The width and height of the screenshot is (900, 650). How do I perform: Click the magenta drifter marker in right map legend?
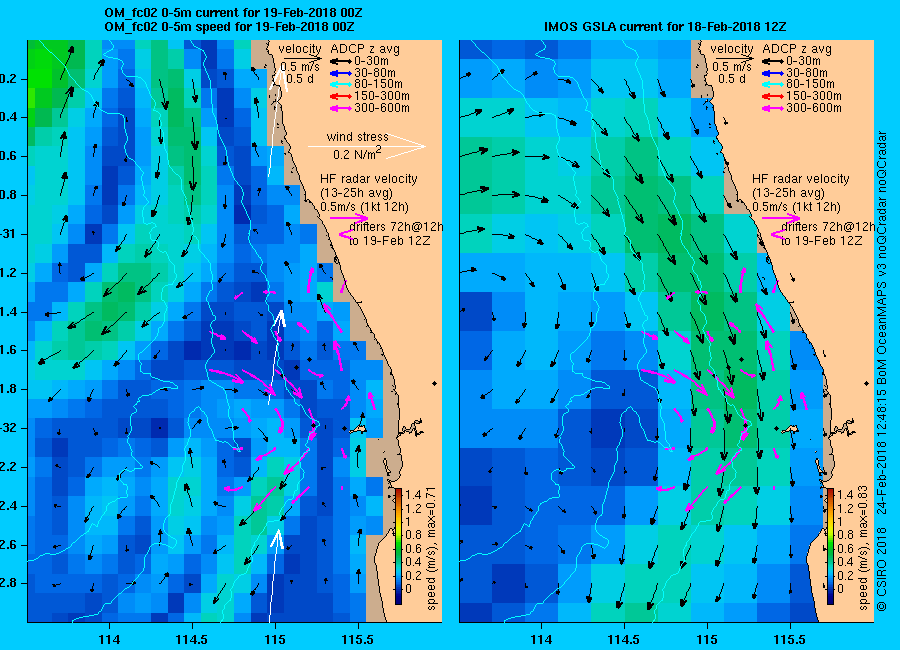[x=777, y=234]
